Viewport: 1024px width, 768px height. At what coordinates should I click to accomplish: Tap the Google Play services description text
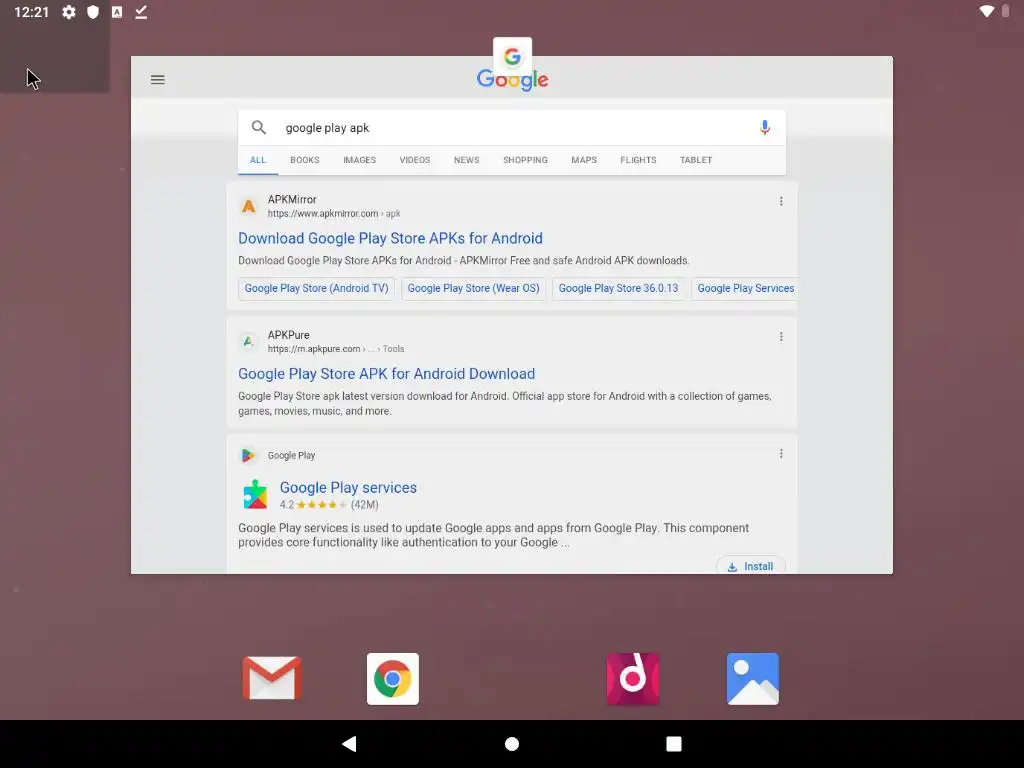(x=494, y=535)
